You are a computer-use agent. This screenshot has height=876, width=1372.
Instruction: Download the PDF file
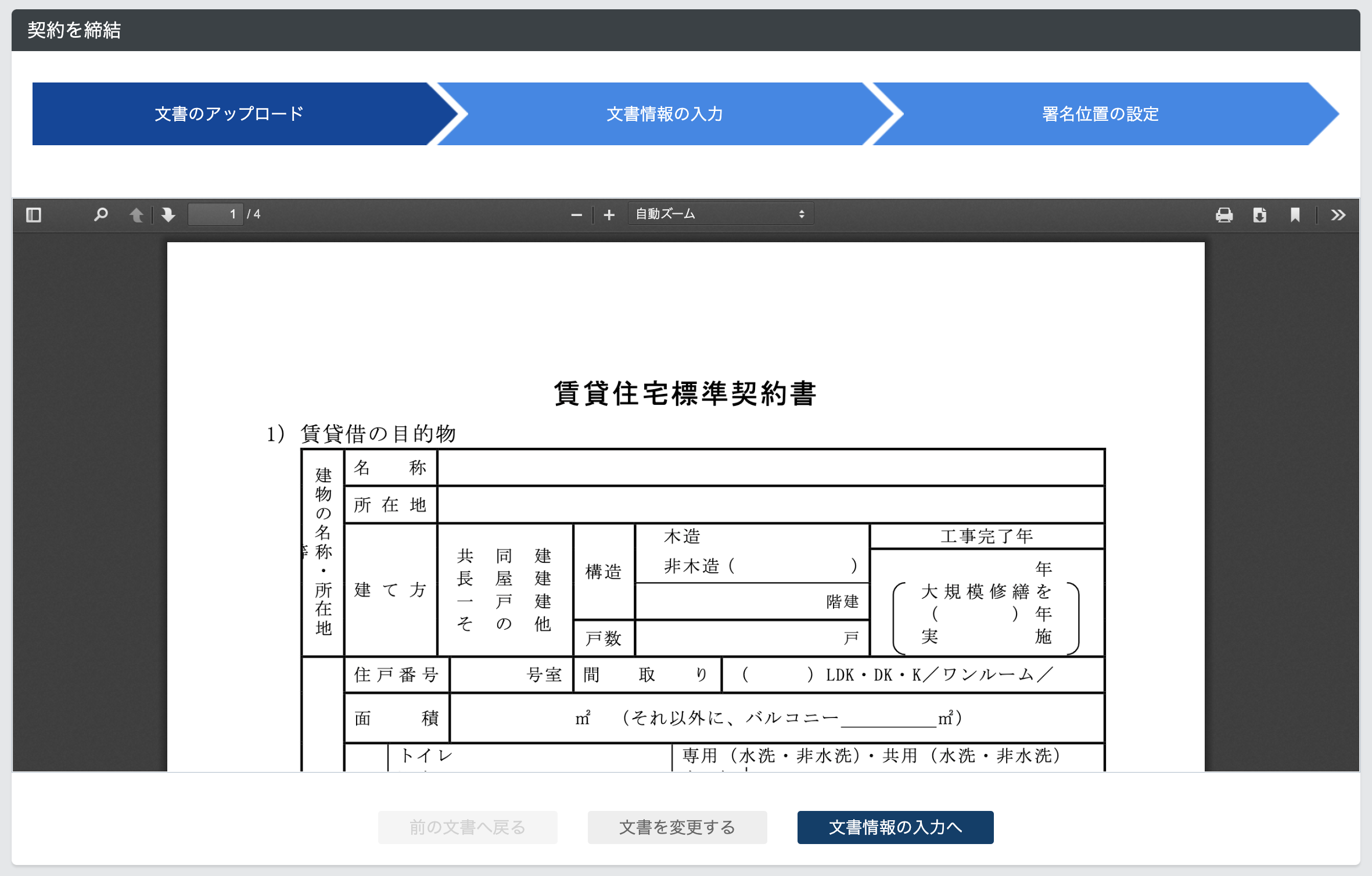pyautogui.click(x=1259, y=214)
